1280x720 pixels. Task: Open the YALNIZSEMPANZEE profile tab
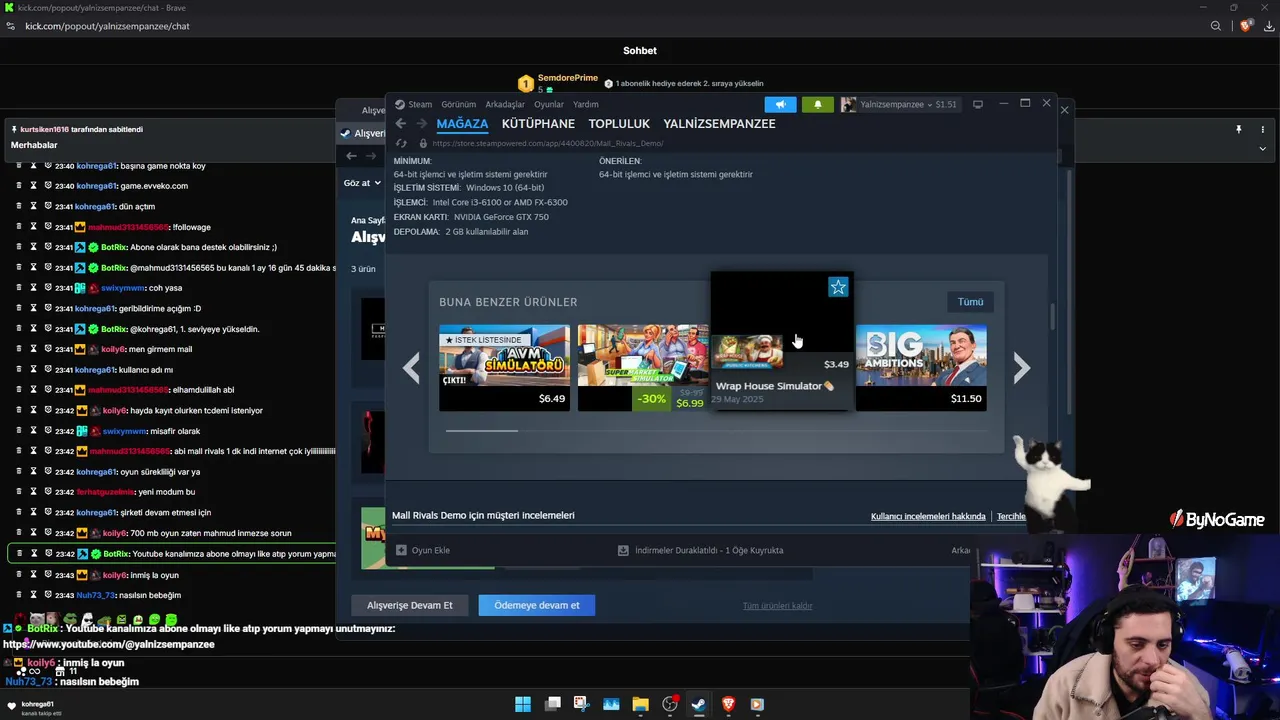click(x=719, y=124)
